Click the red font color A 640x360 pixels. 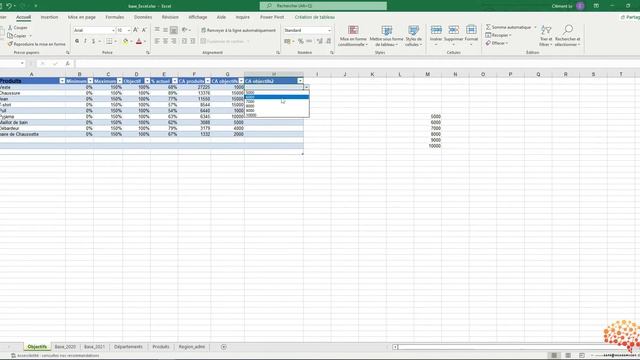pyautogui.click(x=139, y=41)
